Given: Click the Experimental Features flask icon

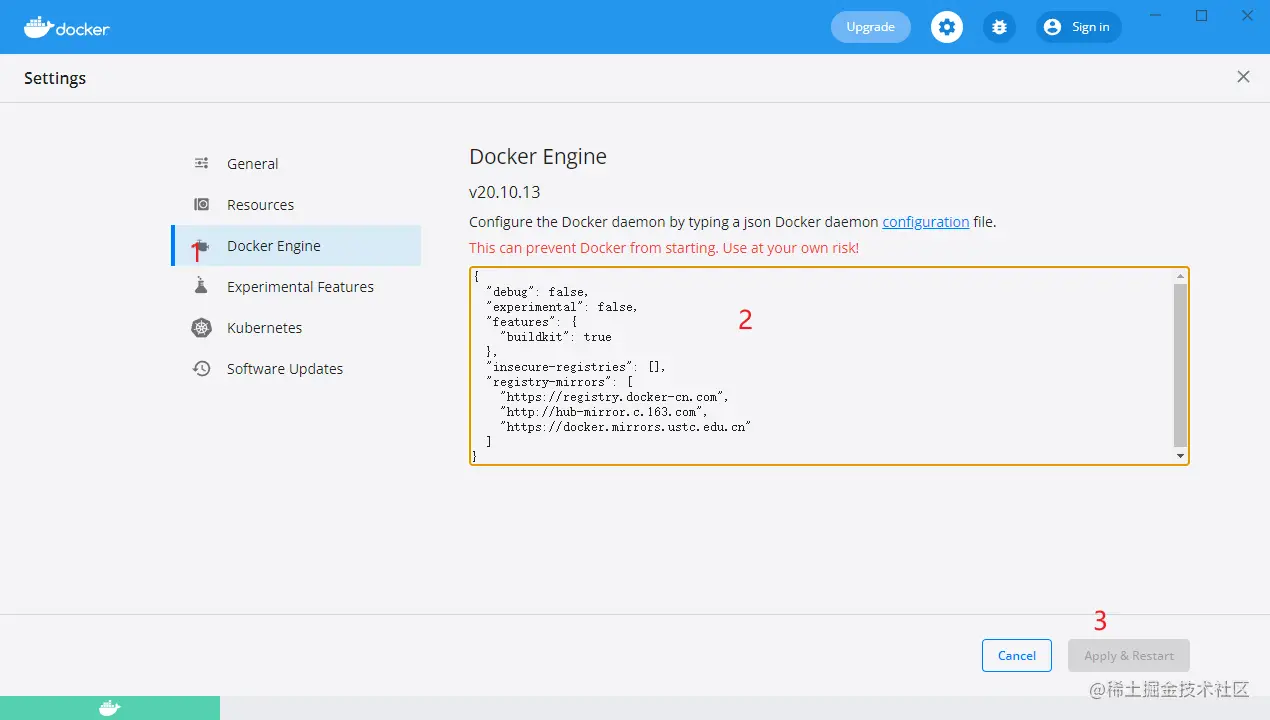Looking at the screenshot, I should pyautogui.click(x=202, y=286).
